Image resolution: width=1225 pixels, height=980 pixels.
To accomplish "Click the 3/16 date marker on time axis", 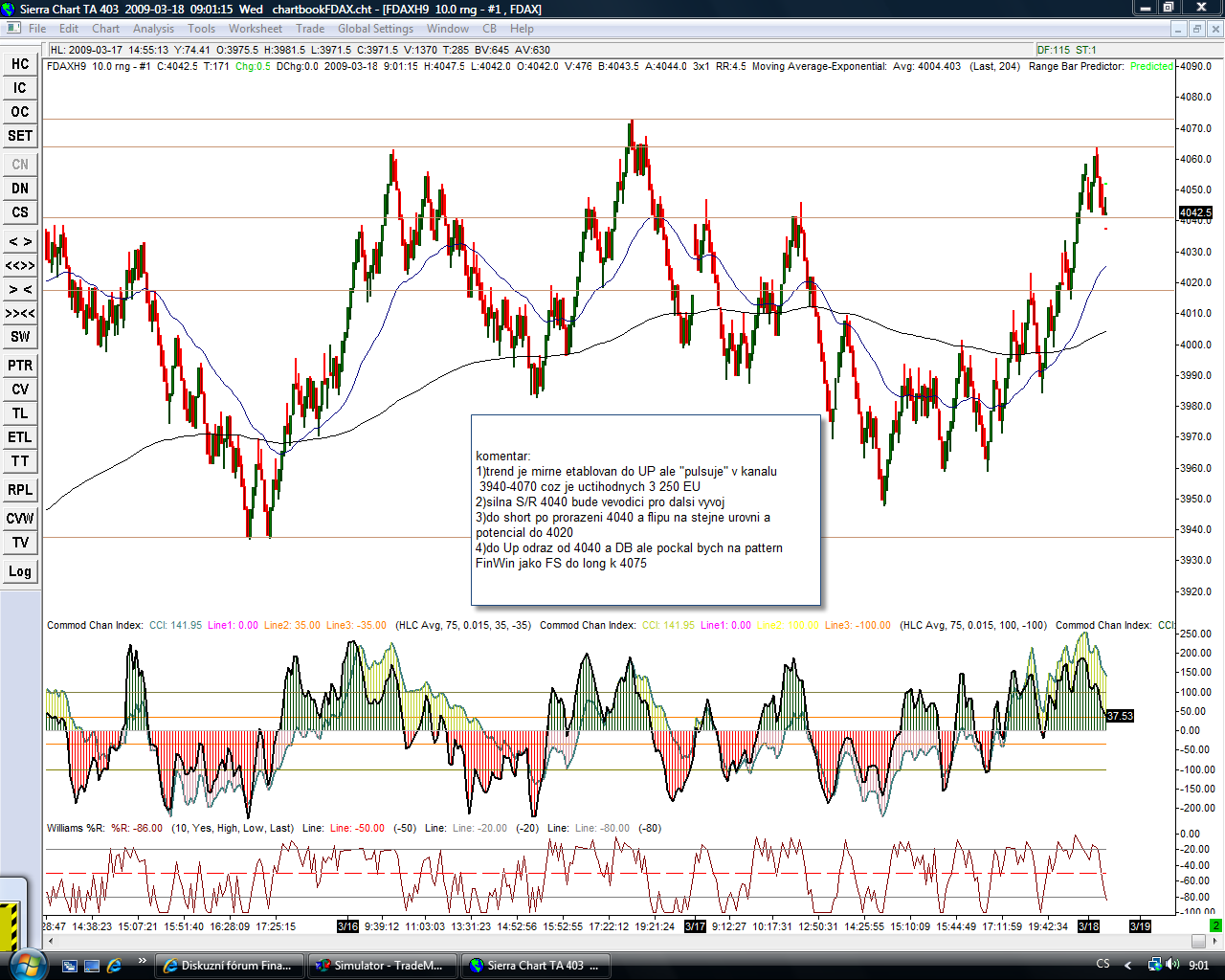I will pyautogui.click(x=347, y=926).
